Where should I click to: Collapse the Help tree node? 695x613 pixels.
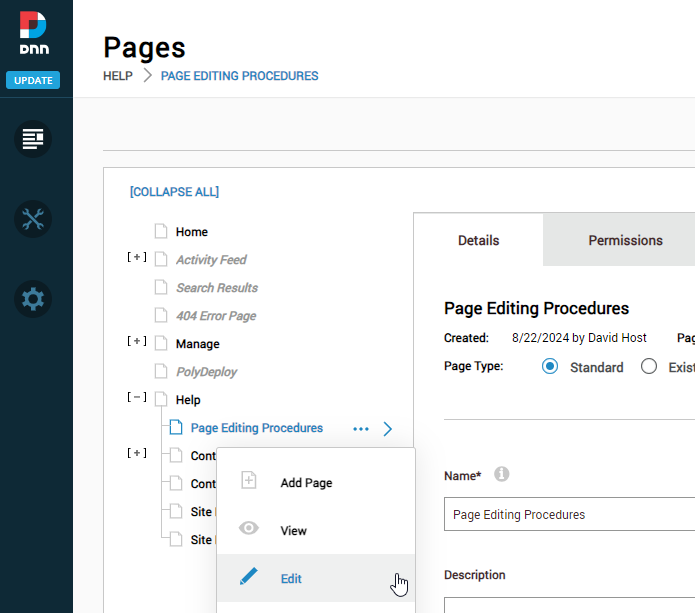pyautogui.click(x=137, y=398)
